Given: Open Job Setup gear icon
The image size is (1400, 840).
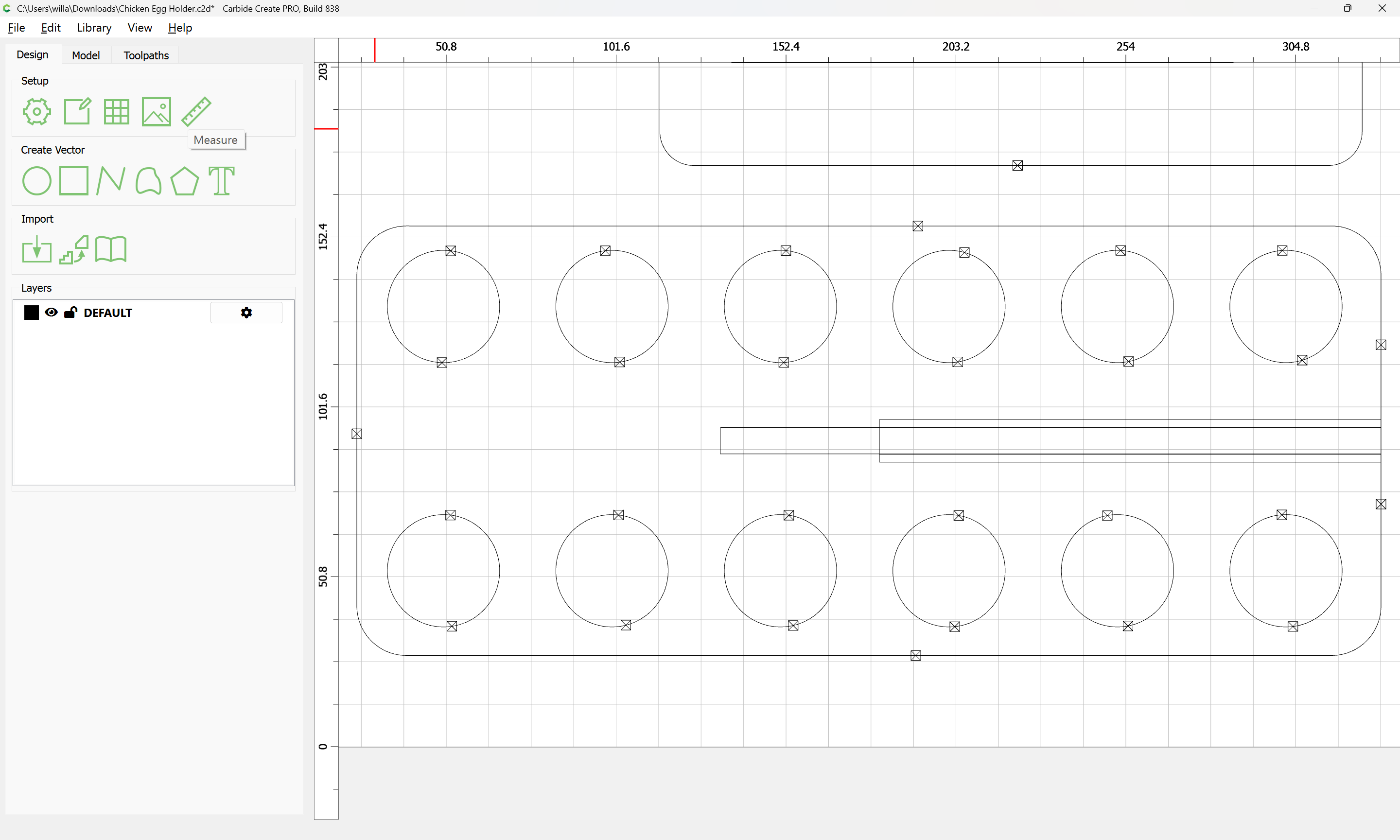Looking at the screenshot, I should click(36, 111).
